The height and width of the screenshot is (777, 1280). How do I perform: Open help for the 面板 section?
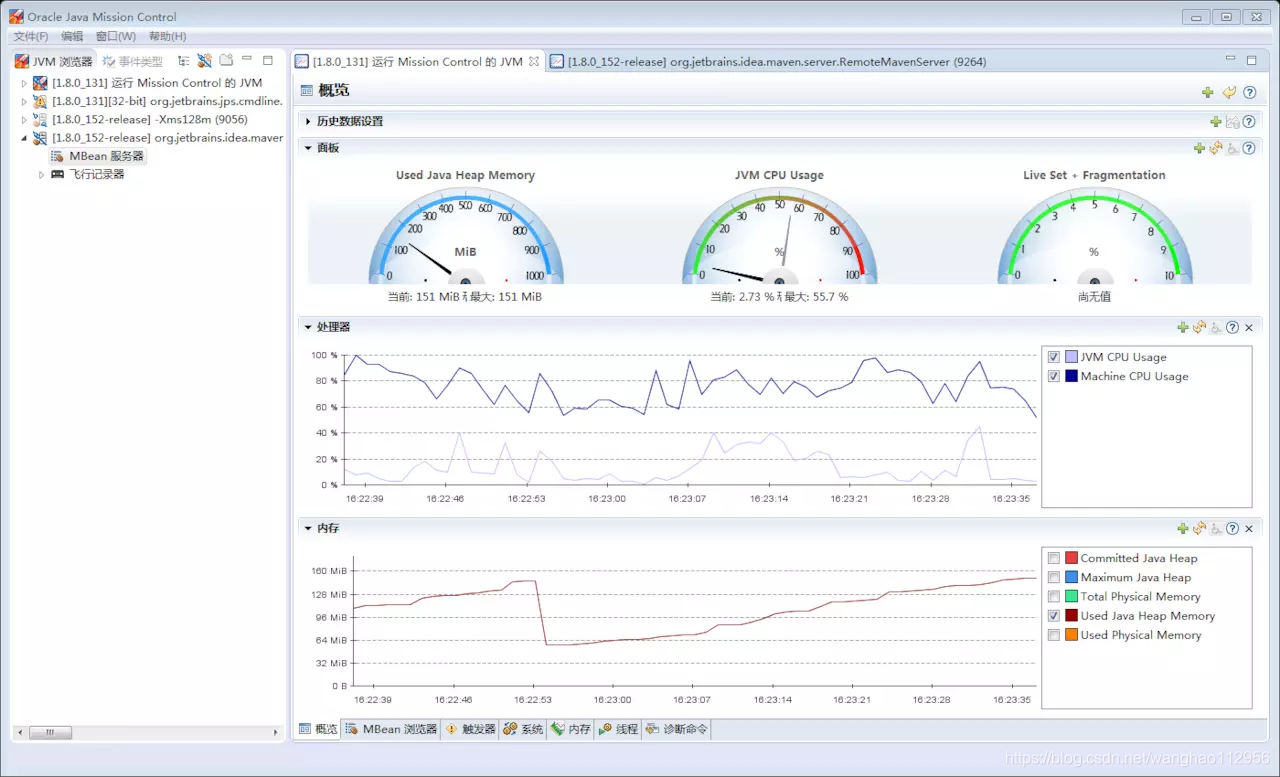1249,148
